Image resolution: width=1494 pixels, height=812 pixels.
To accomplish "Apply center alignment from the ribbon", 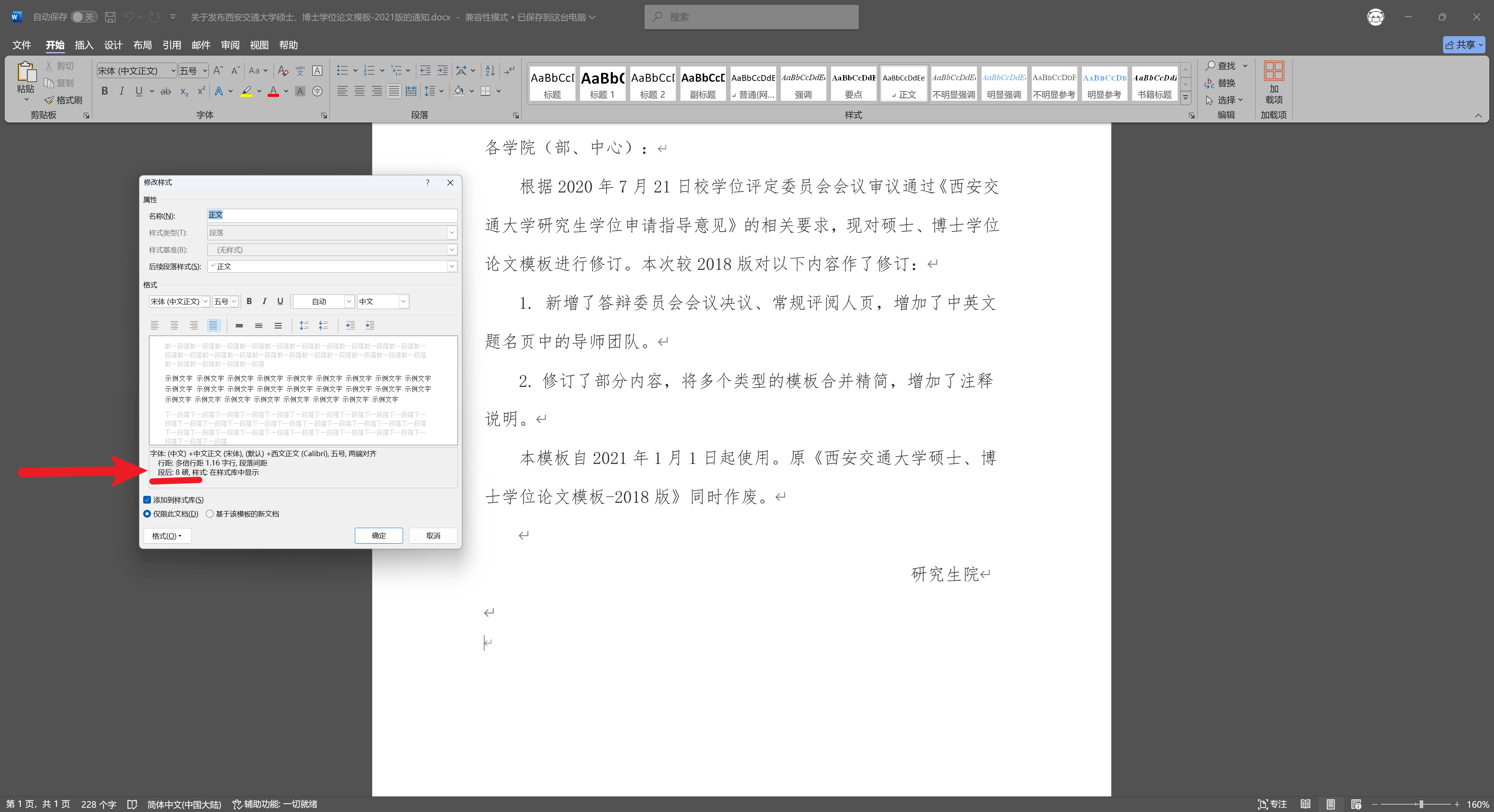I will click(x=359, y=91).
